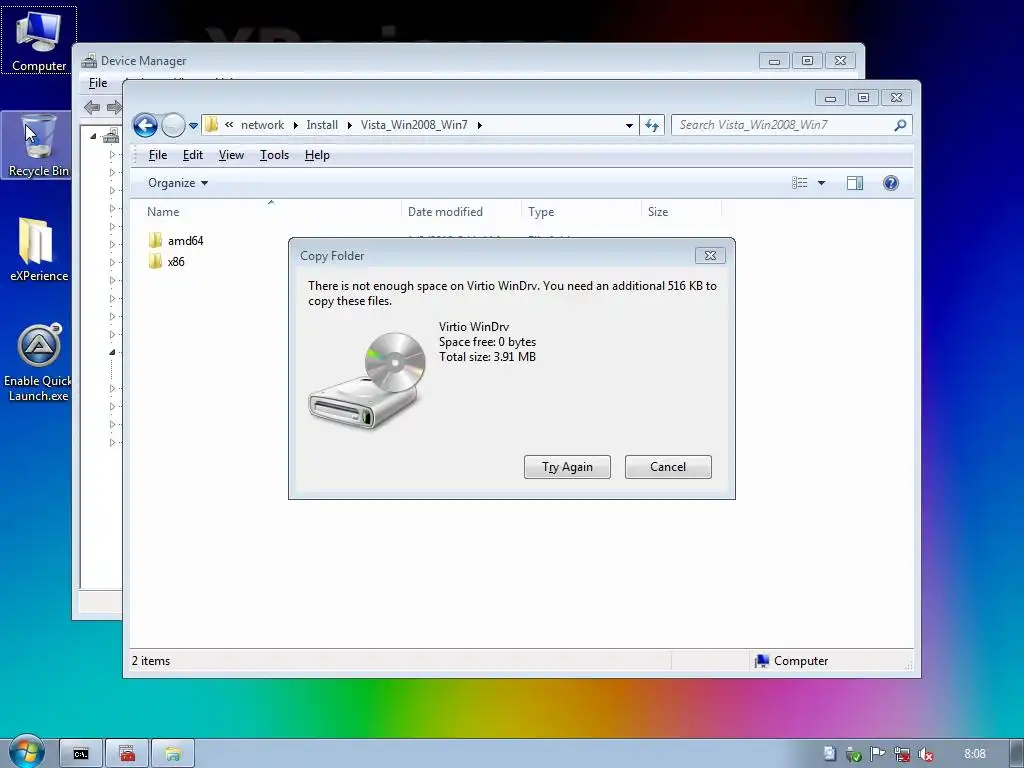The height and width of the screenshot is (768, 1024).
Task: Click the network breadcrumb segment
Action: tap(262, 125)
